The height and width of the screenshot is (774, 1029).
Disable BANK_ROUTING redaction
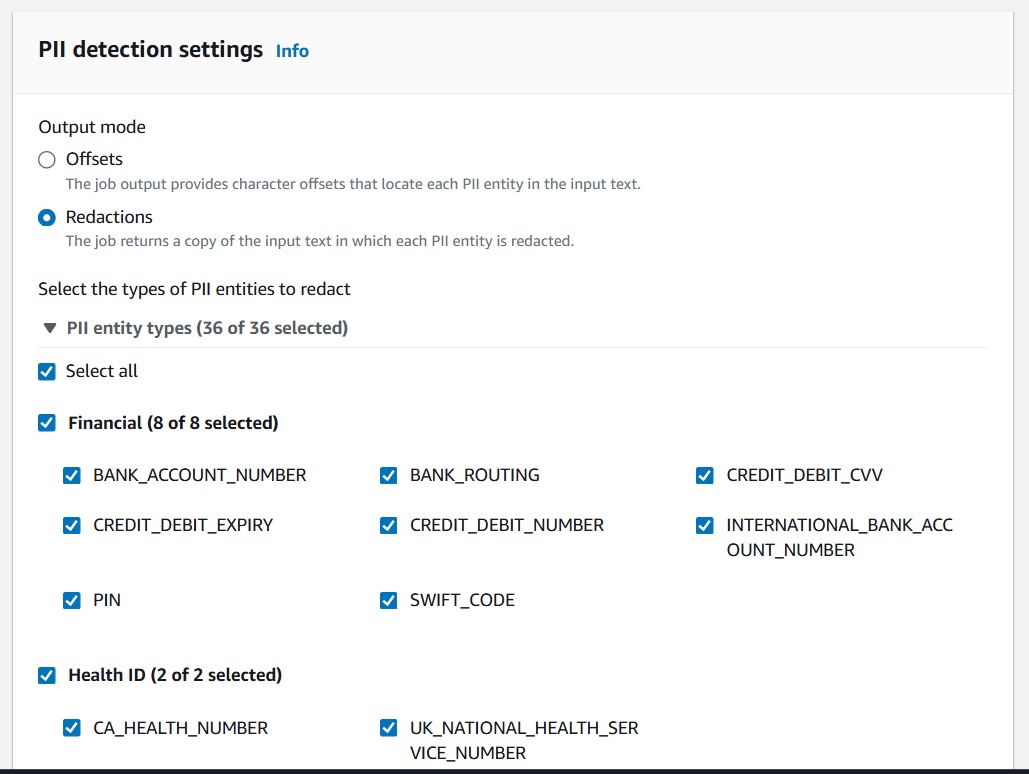click(388, 475)
